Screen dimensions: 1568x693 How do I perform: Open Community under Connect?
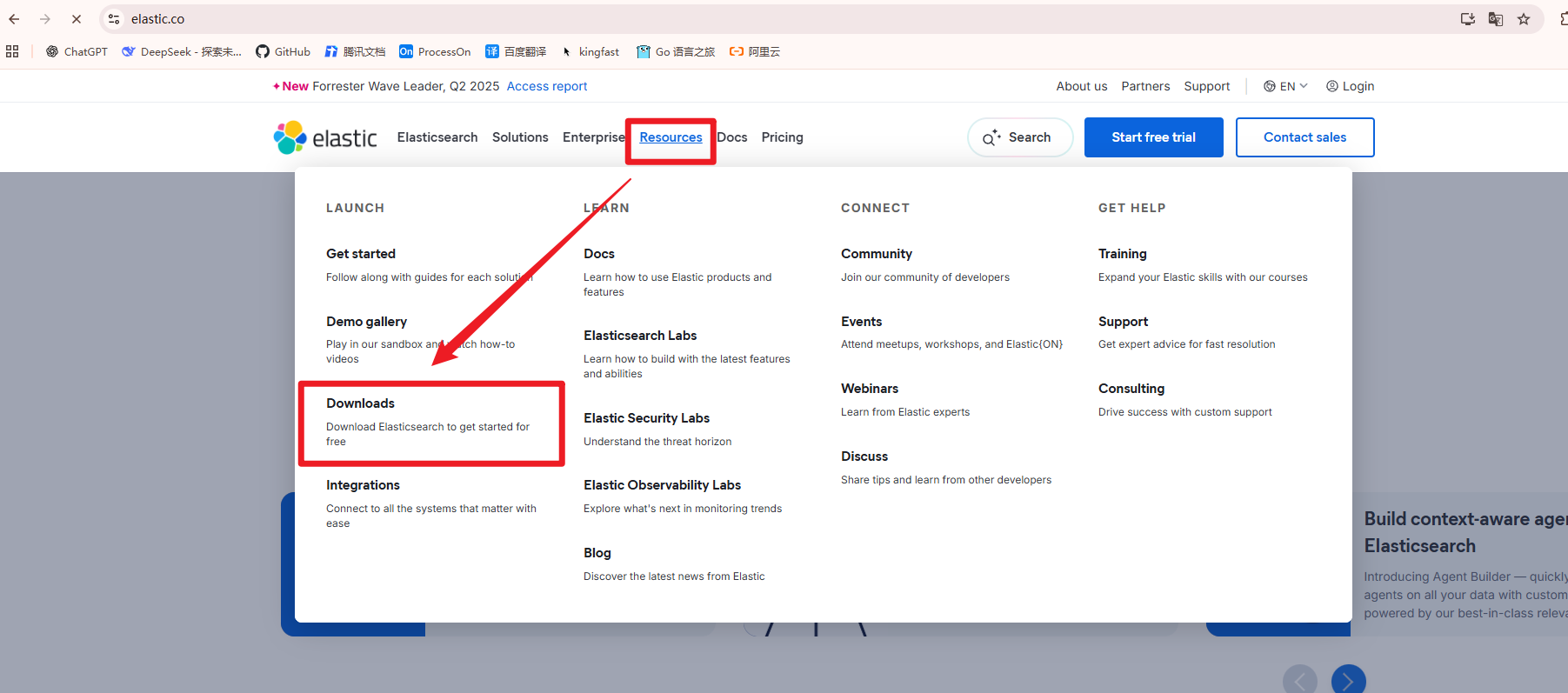click(877, 254)
